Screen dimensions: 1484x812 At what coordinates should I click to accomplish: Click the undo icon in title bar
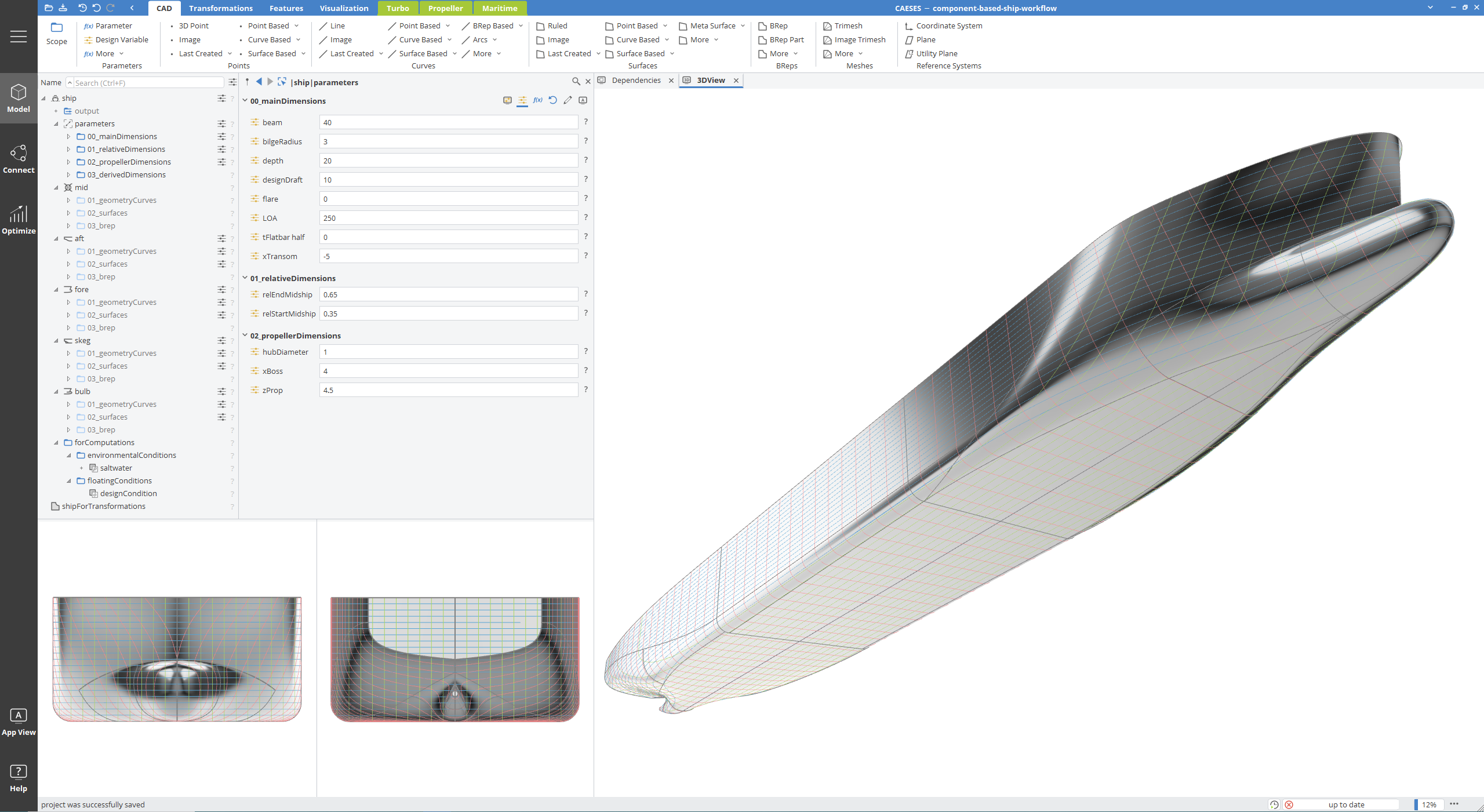[x=96, y=8]
